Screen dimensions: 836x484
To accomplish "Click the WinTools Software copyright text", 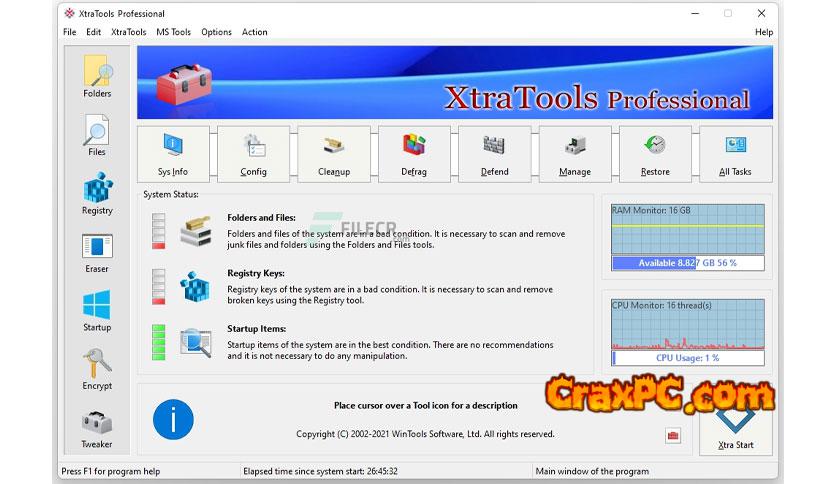I will click(x=425, y=434).
